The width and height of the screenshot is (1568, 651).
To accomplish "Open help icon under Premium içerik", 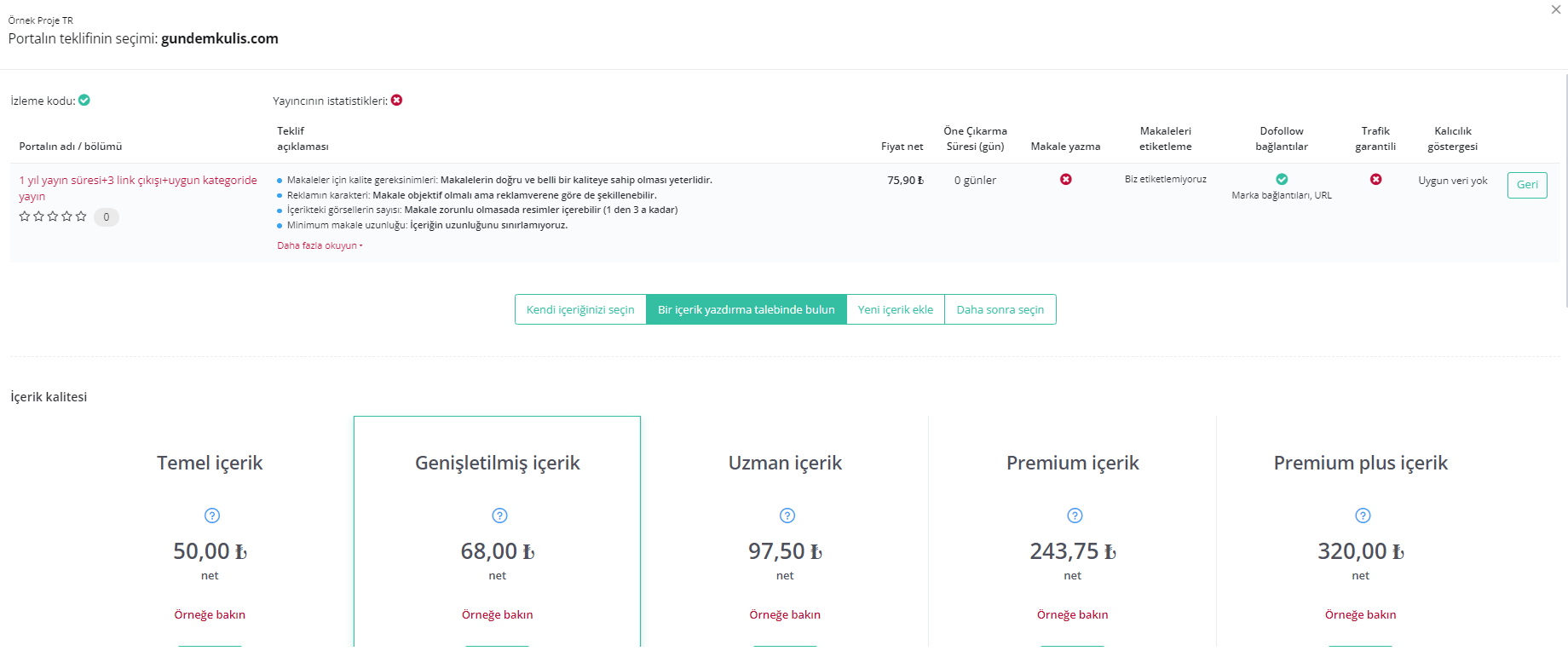I will (x=1075, y=516).
